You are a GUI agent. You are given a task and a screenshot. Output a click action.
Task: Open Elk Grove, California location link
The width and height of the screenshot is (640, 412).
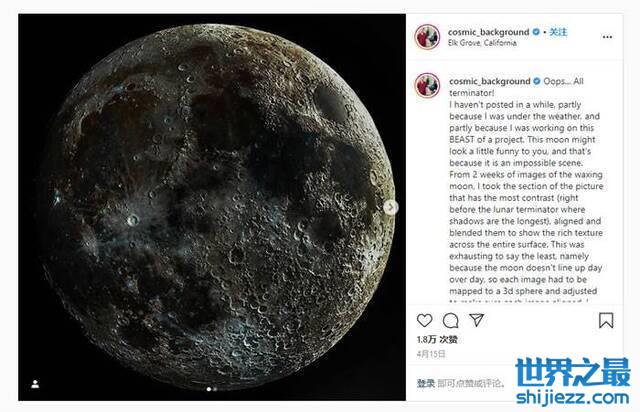[482, 43]
